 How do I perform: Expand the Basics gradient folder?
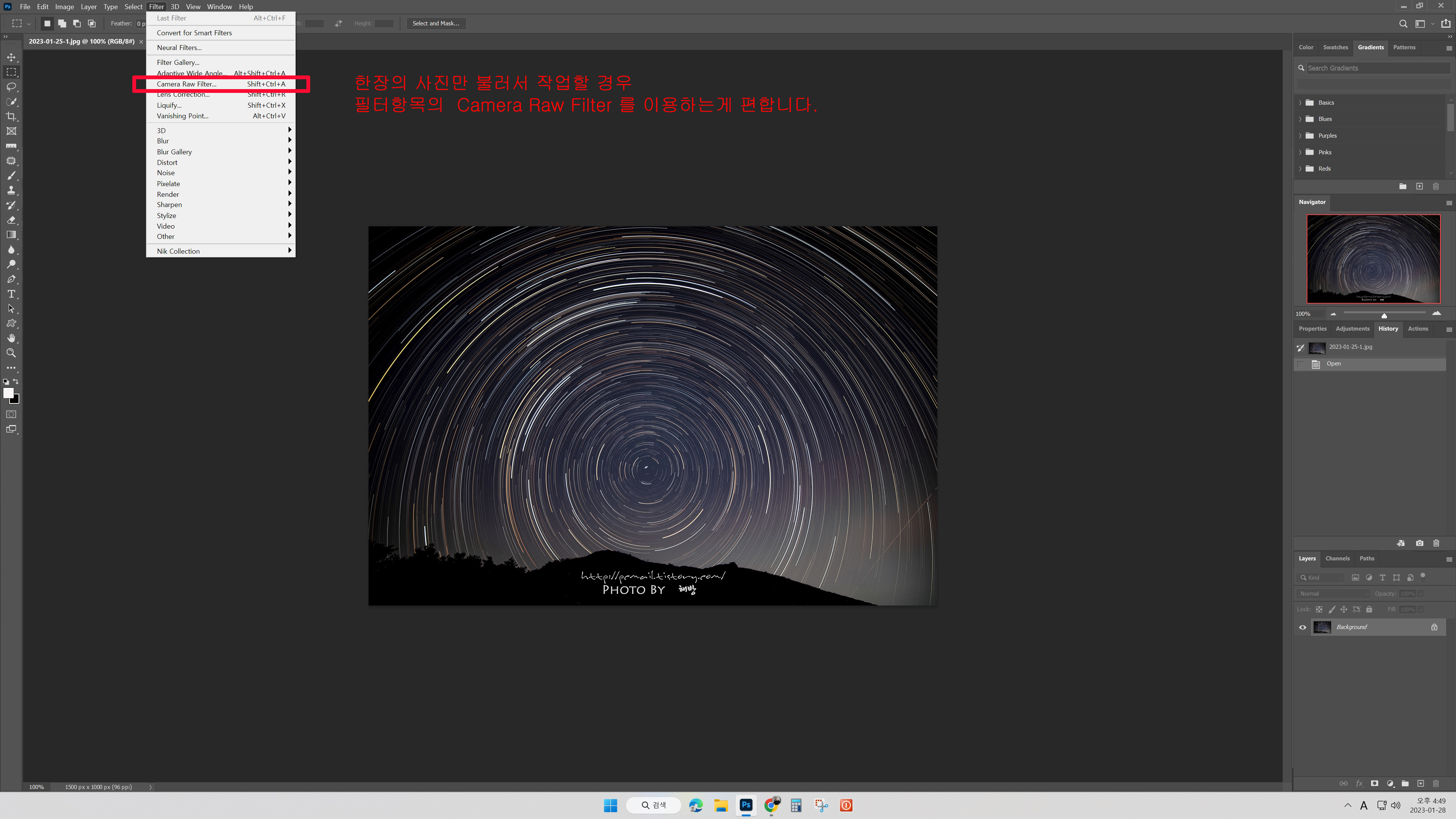(x=1300, y=103)
